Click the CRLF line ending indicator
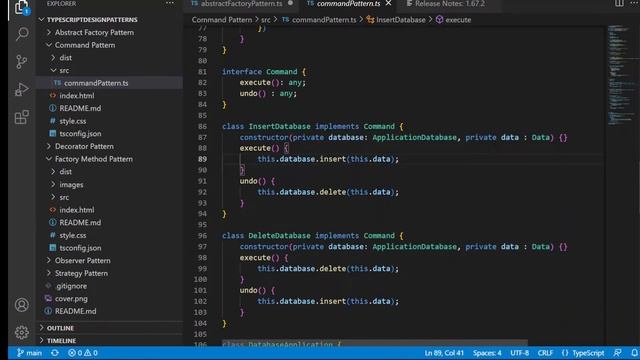The height and width of the screenshot is (360, 640). (545, 353)
